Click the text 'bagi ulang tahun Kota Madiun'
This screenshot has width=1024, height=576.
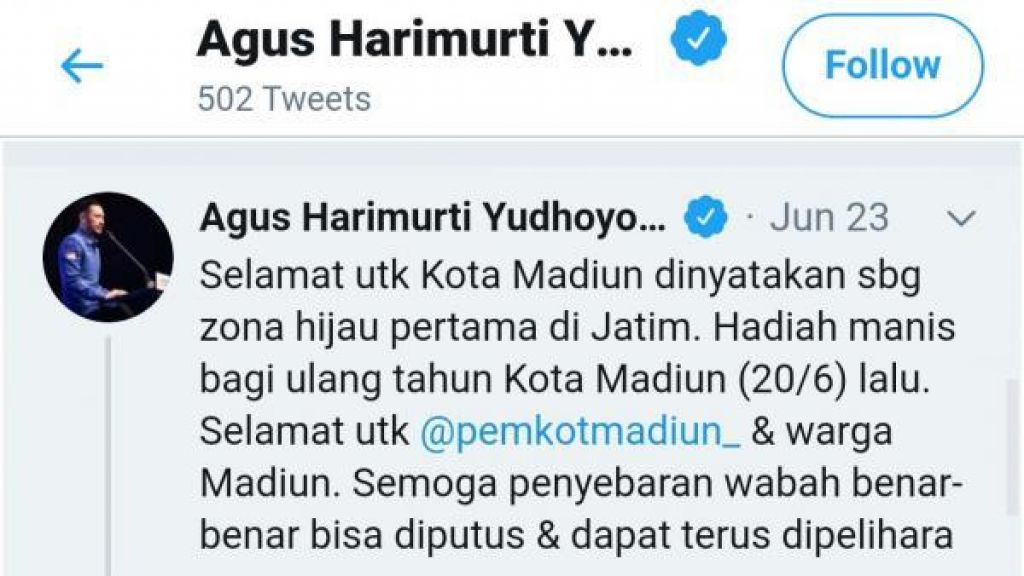click(462, 380)
